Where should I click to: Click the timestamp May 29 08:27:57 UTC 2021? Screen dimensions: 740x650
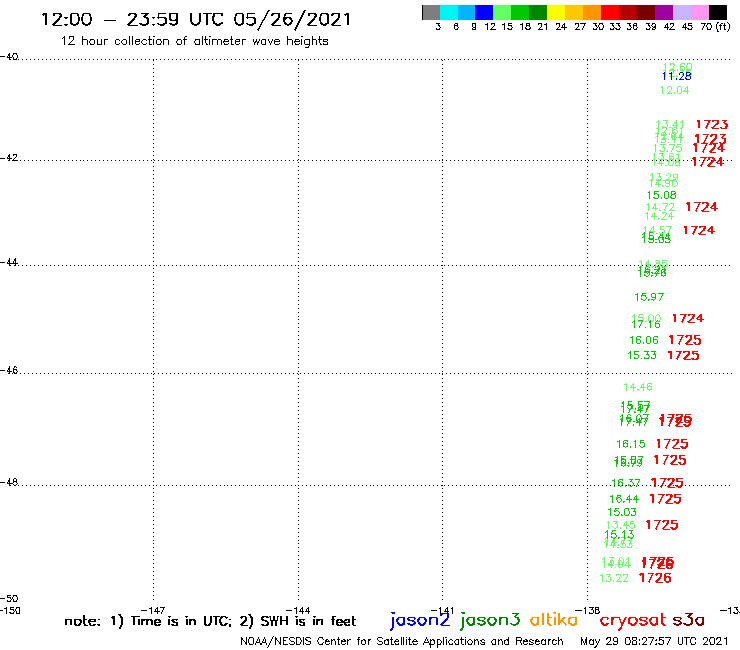(x=654, y=641)
